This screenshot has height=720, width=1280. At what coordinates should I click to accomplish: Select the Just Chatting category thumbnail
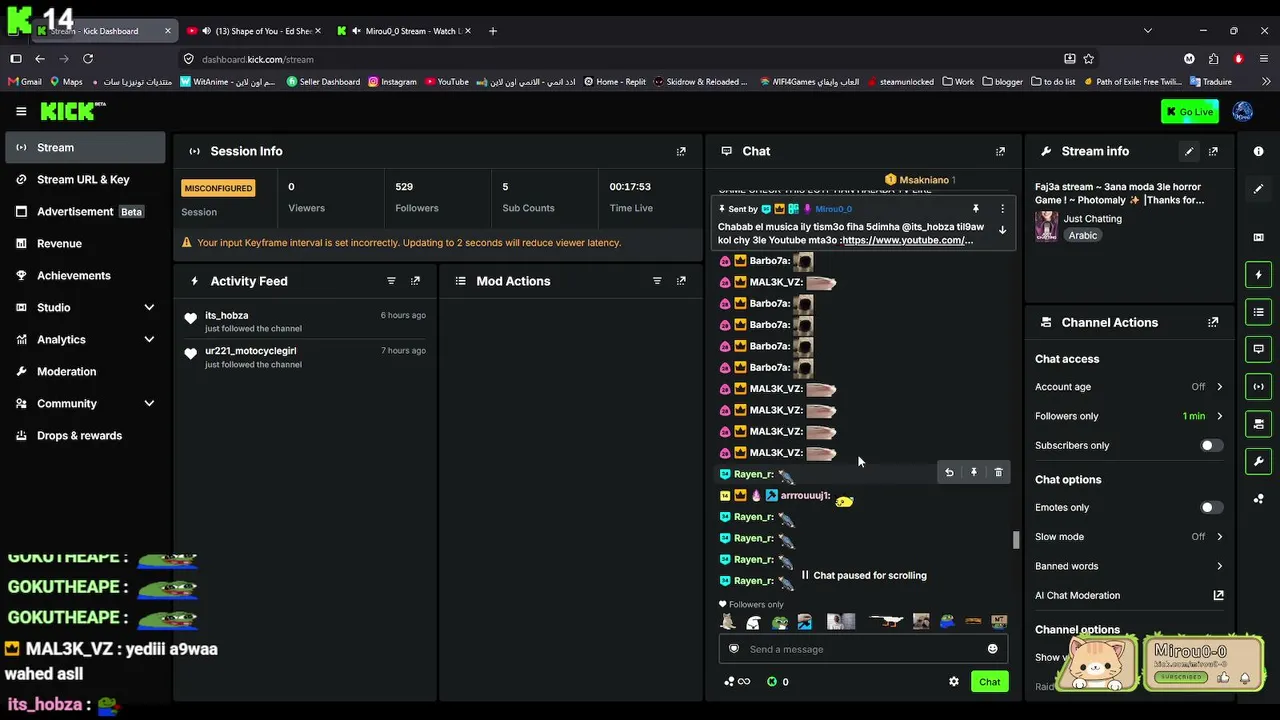(1047, 226)
